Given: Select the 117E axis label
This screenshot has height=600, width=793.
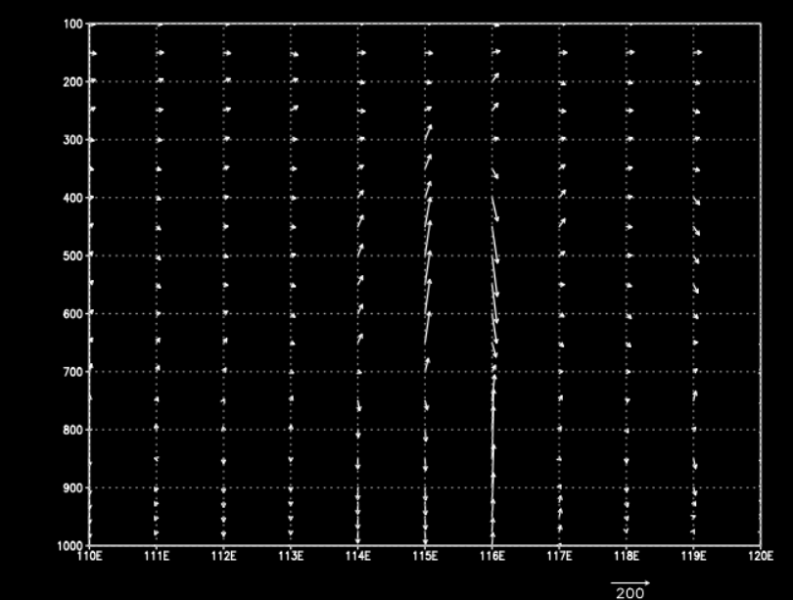Looking at the screenshot, I should (x=559, y=555).
